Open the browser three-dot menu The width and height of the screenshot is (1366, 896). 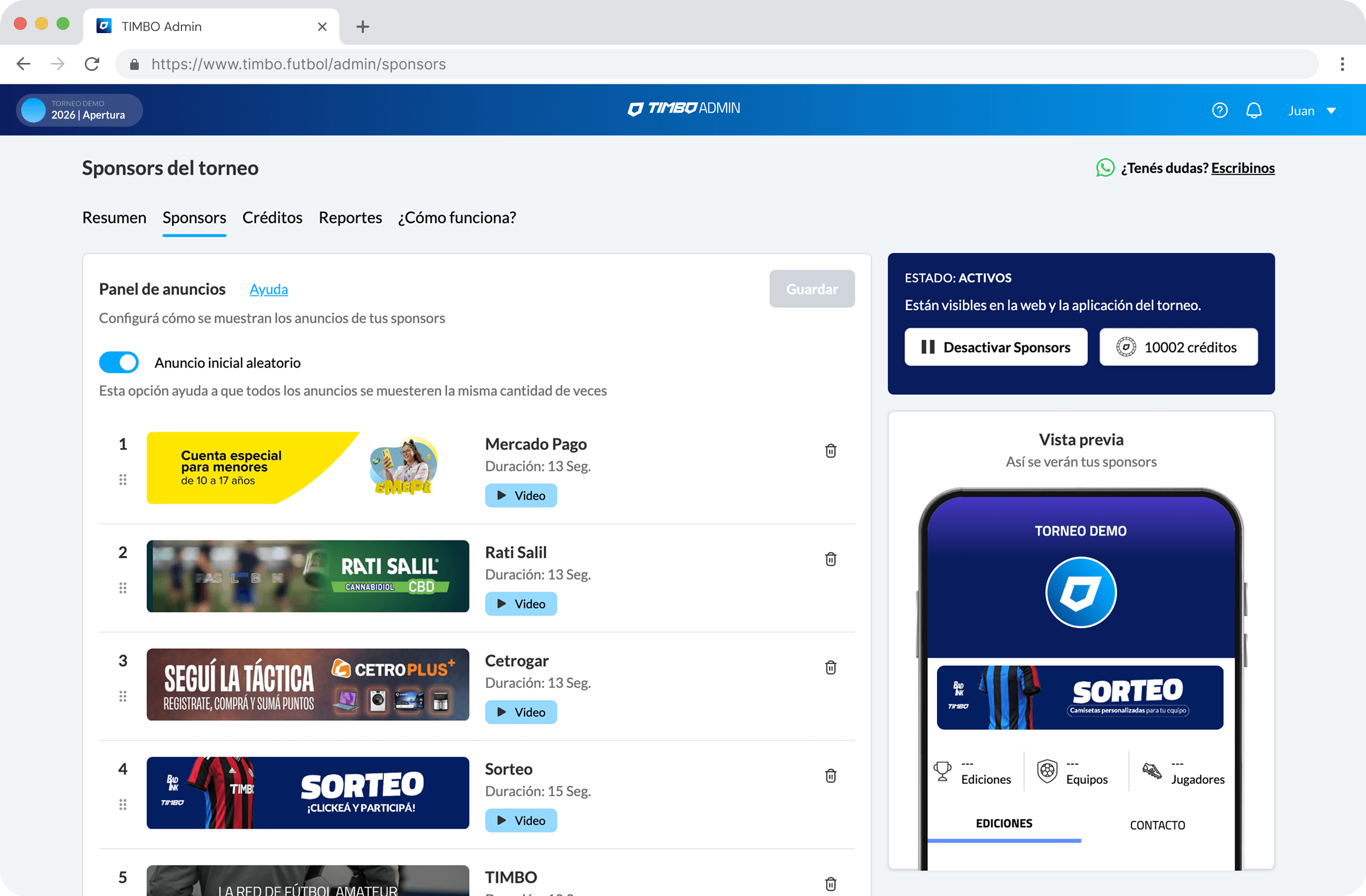tap(1343, 63)
